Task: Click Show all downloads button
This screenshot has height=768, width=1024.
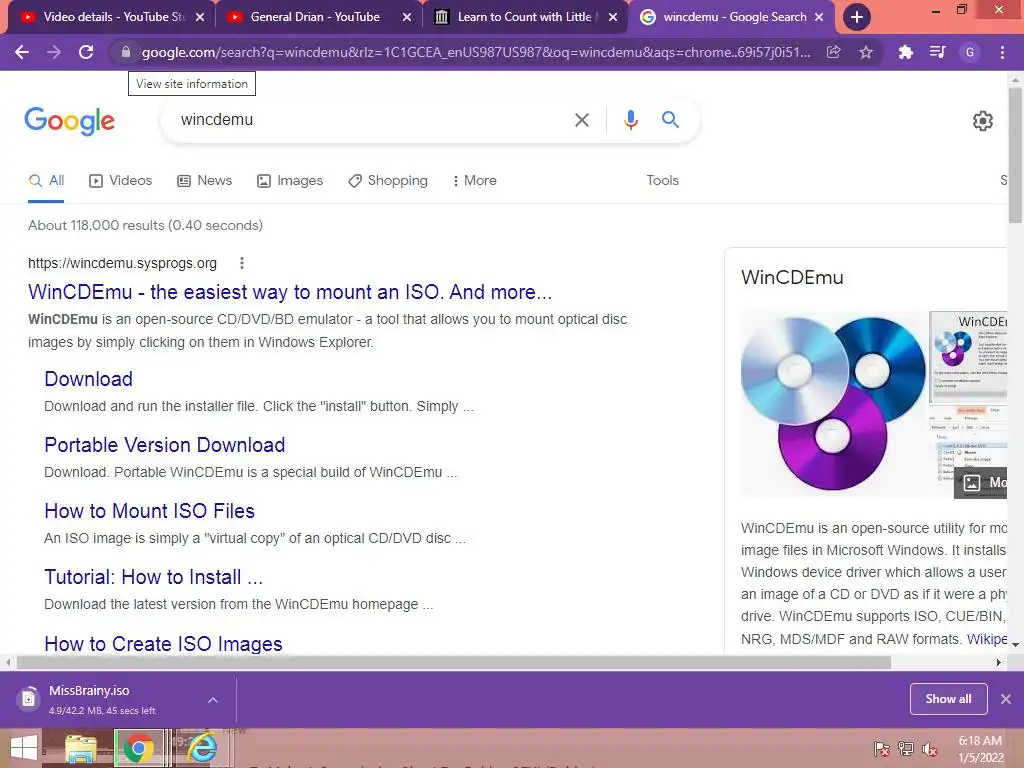Action: [x=948, y=699]
